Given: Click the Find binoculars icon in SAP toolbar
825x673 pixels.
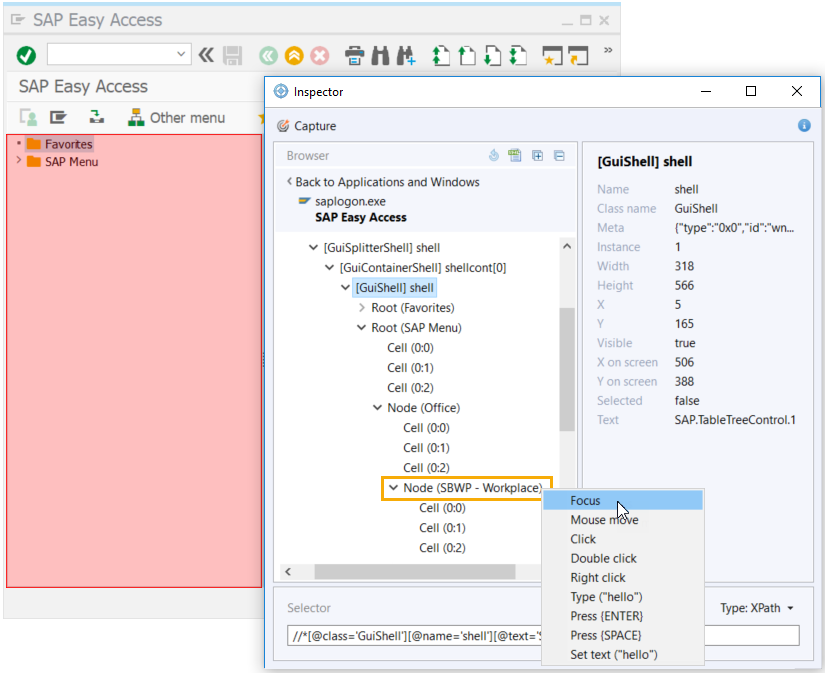Looking at the screenshot, I should (380, 56).
